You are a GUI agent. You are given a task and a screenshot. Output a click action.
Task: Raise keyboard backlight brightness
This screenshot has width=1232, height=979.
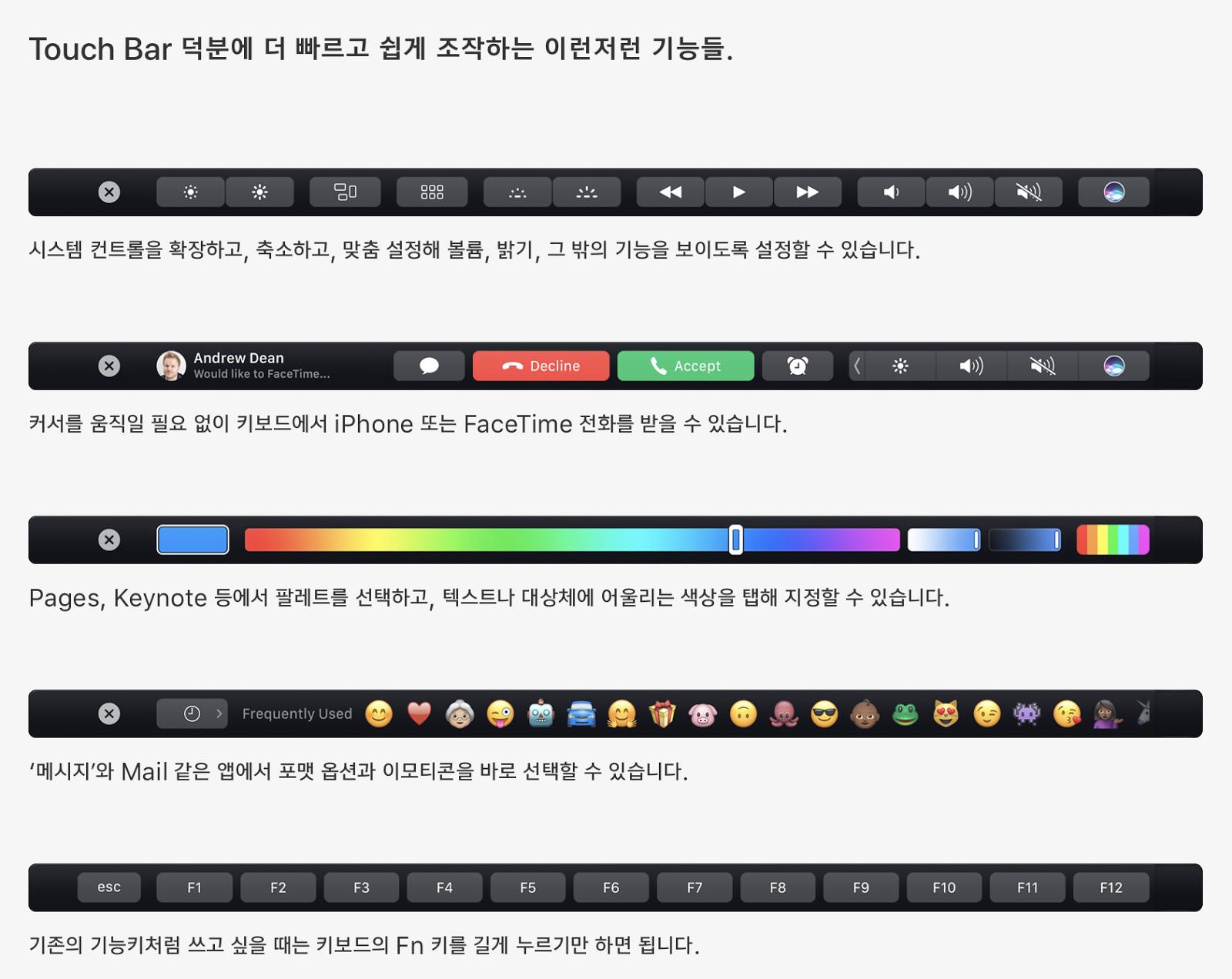(x=587, y=192)
